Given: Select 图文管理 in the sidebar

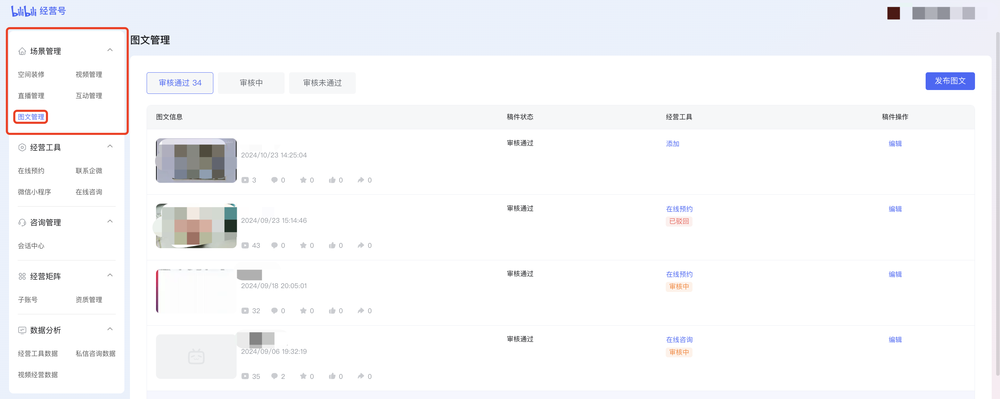Looking at the screenshot, I should tap(31, 117).
